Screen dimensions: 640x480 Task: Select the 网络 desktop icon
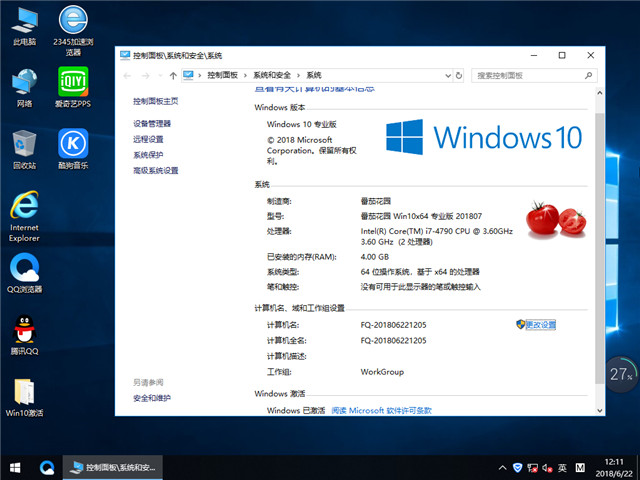(24, 88)
